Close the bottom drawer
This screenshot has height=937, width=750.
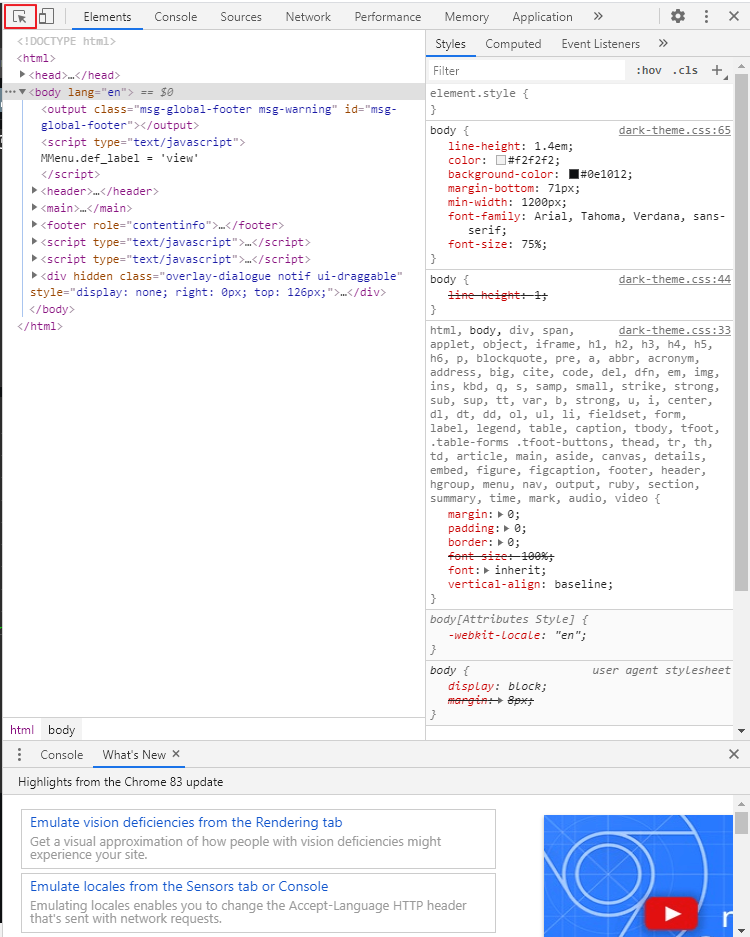734,754
